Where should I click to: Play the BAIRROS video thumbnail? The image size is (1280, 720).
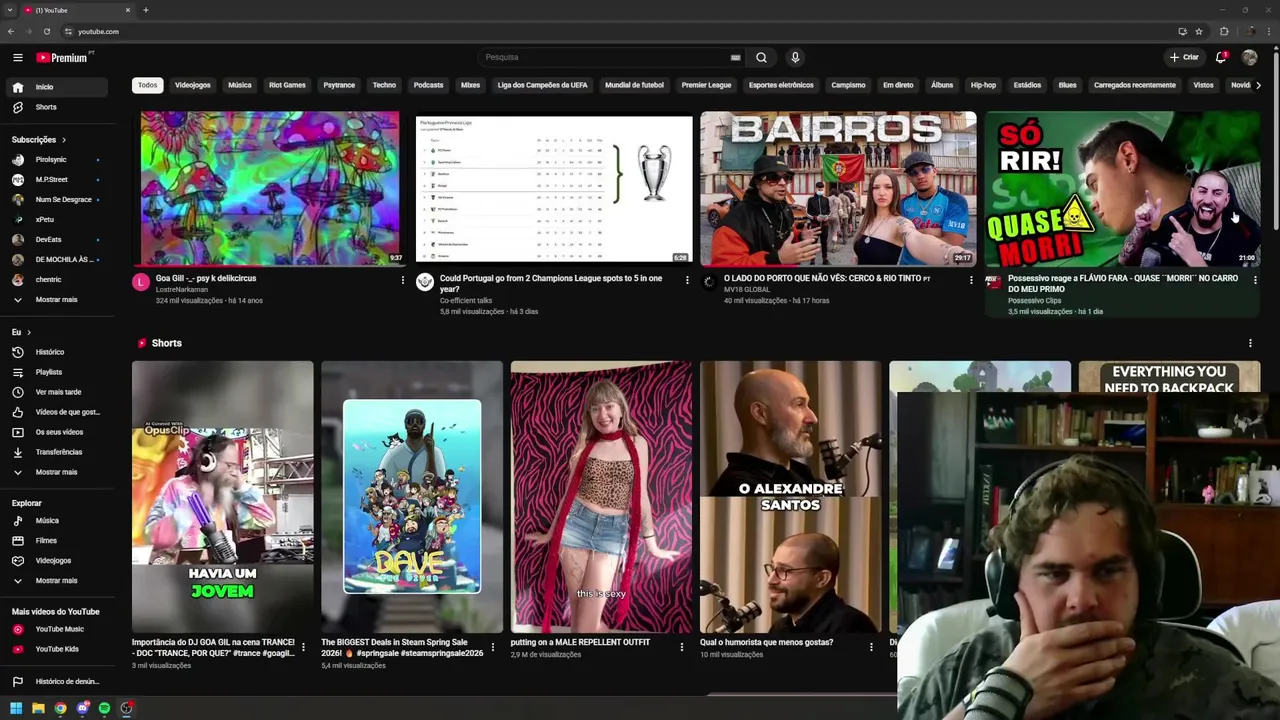point(838,188)
